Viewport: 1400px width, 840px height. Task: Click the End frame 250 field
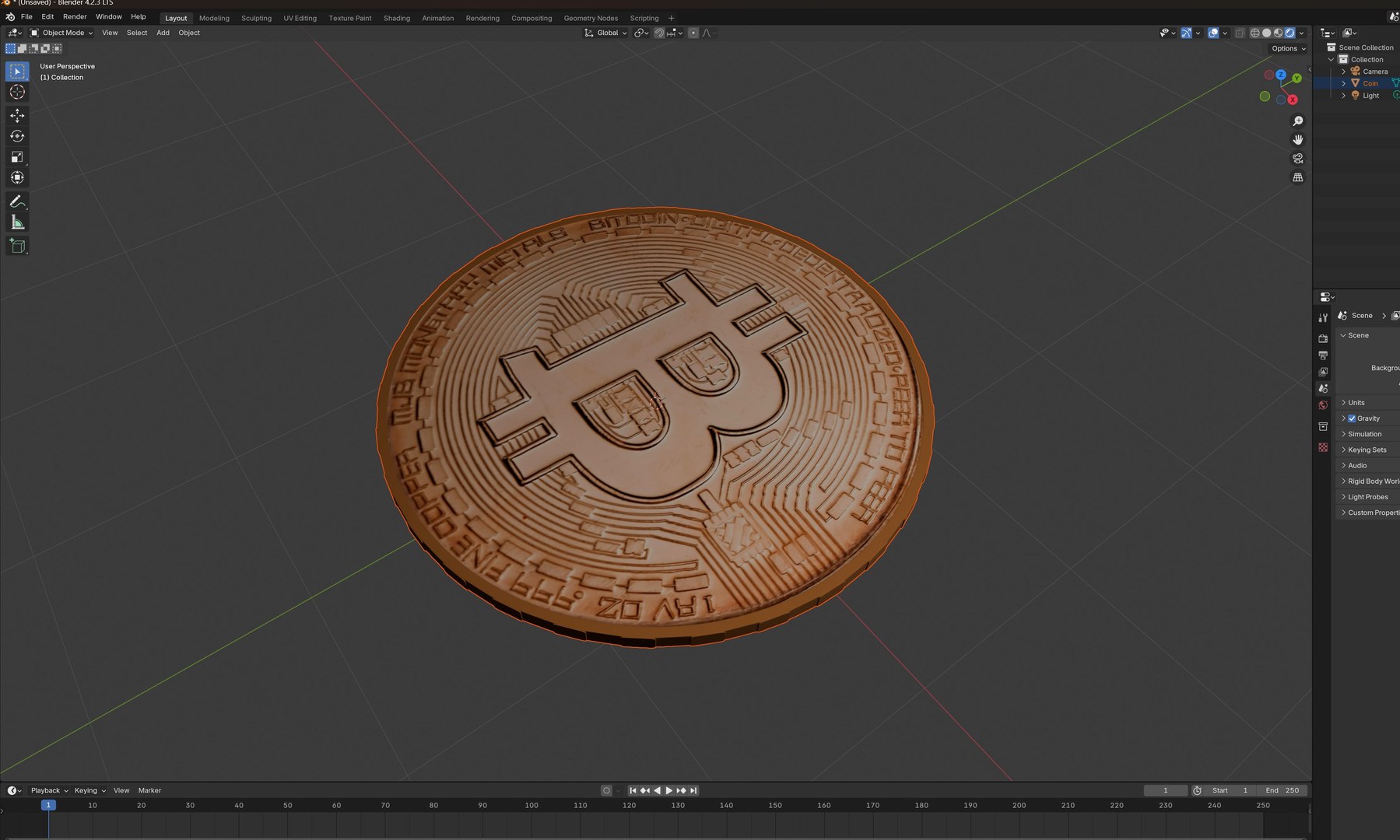point(1282,790)
